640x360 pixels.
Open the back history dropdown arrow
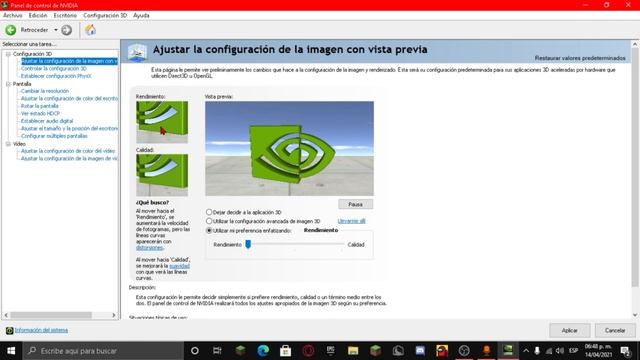click(x=56, y=30)
